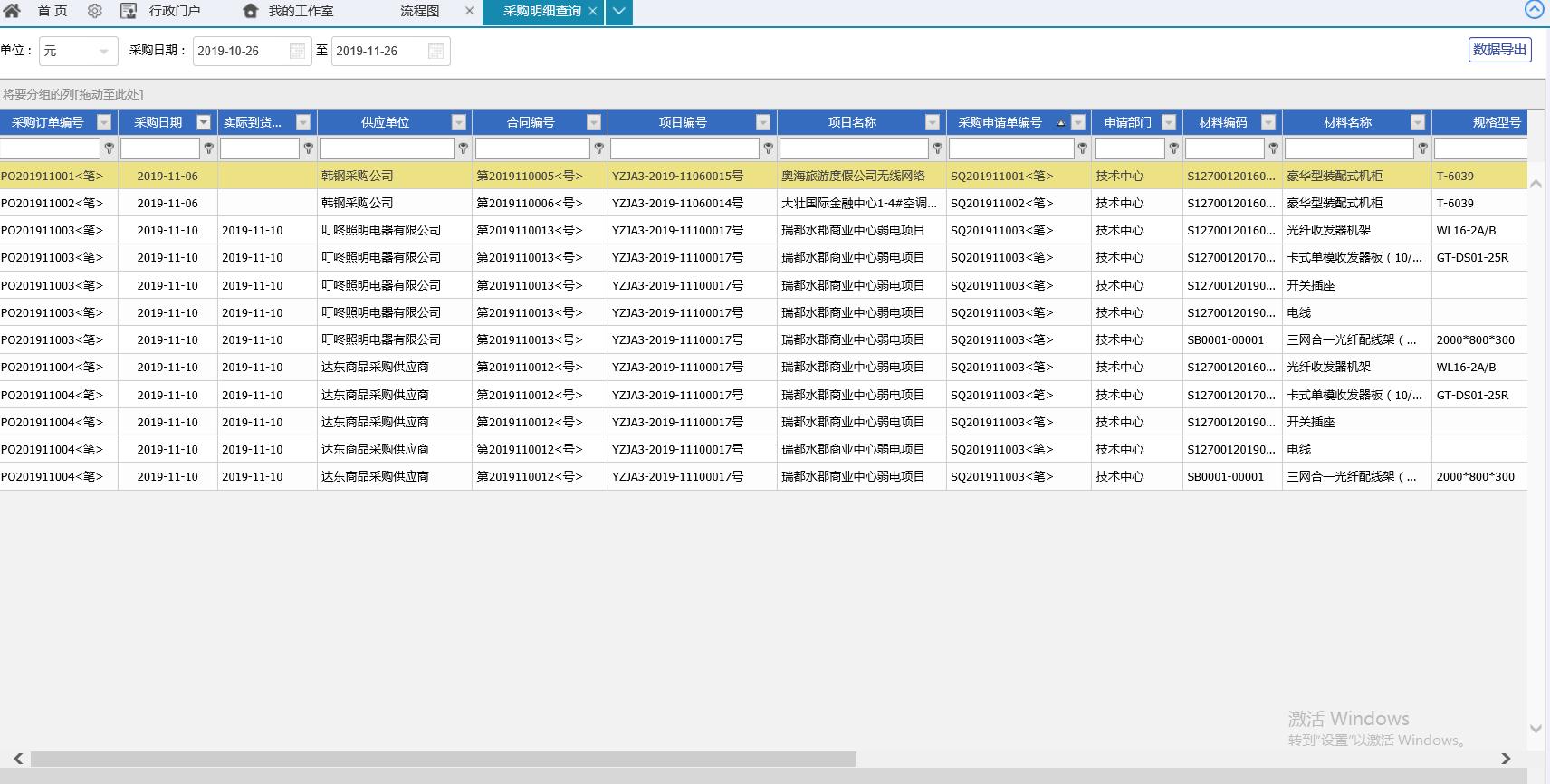
Task: Click the filter funnel icon for 项目名称
Action: (938, 148)
